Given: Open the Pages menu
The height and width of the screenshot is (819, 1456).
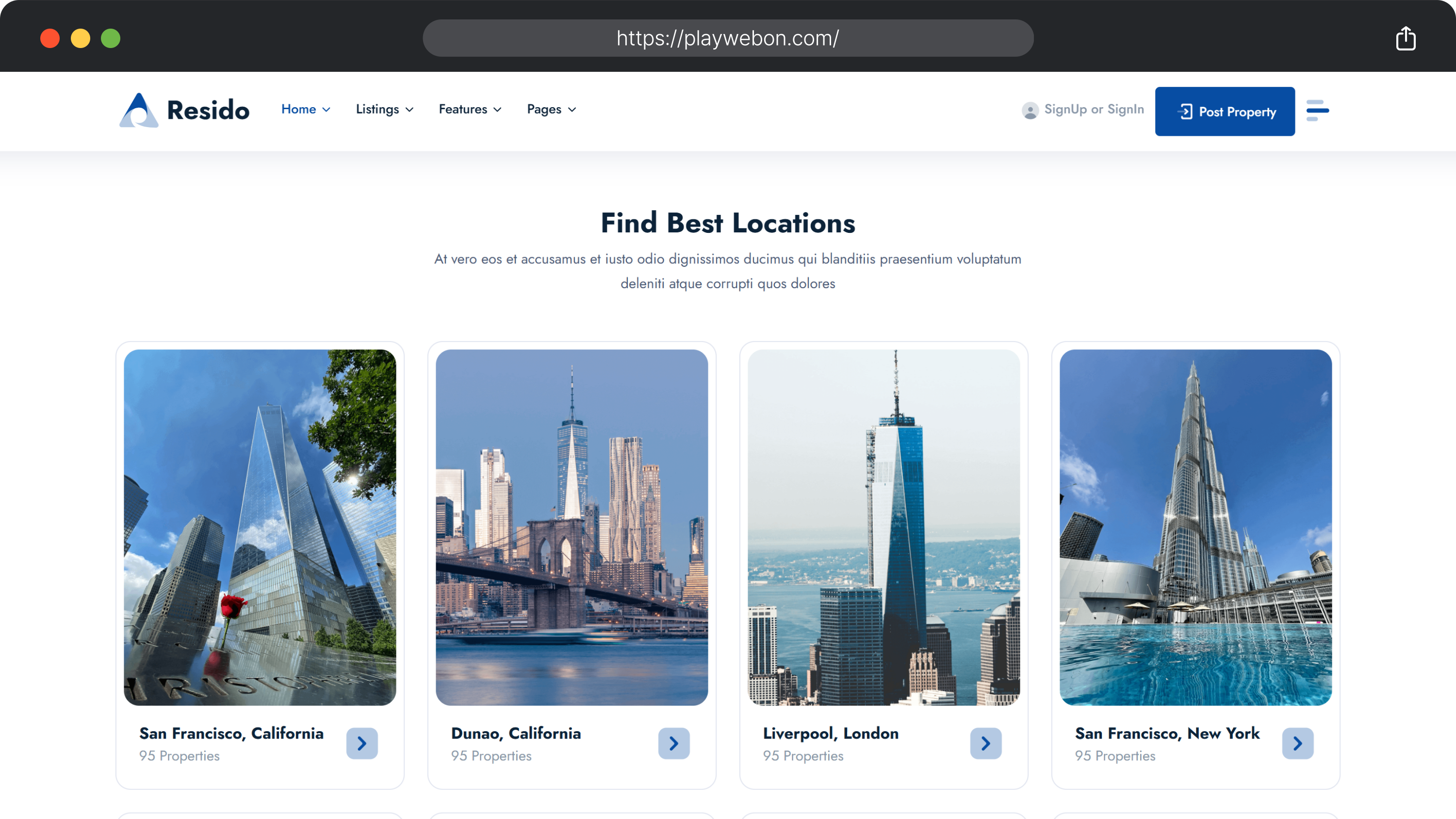Looking at the screenshot, I should pos(551,109).
